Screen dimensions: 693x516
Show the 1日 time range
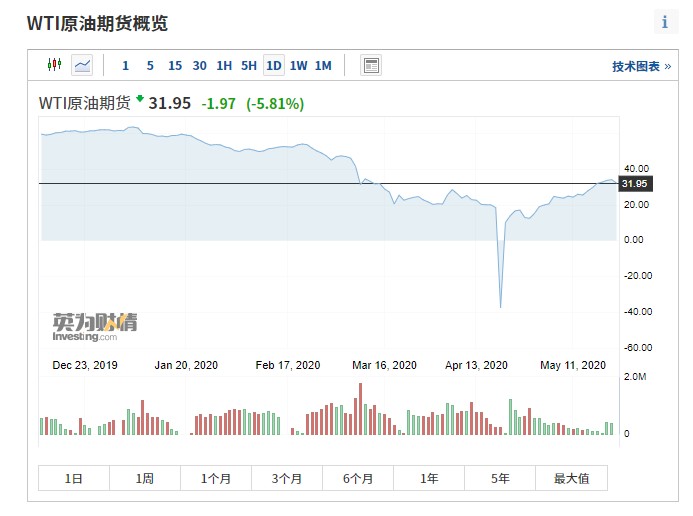(x=74, y=478)
